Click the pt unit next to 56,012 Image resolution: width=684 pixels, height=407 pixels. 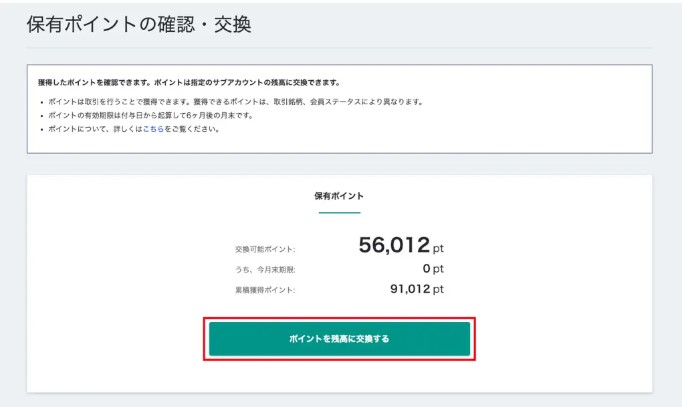[x=438, y=249]
